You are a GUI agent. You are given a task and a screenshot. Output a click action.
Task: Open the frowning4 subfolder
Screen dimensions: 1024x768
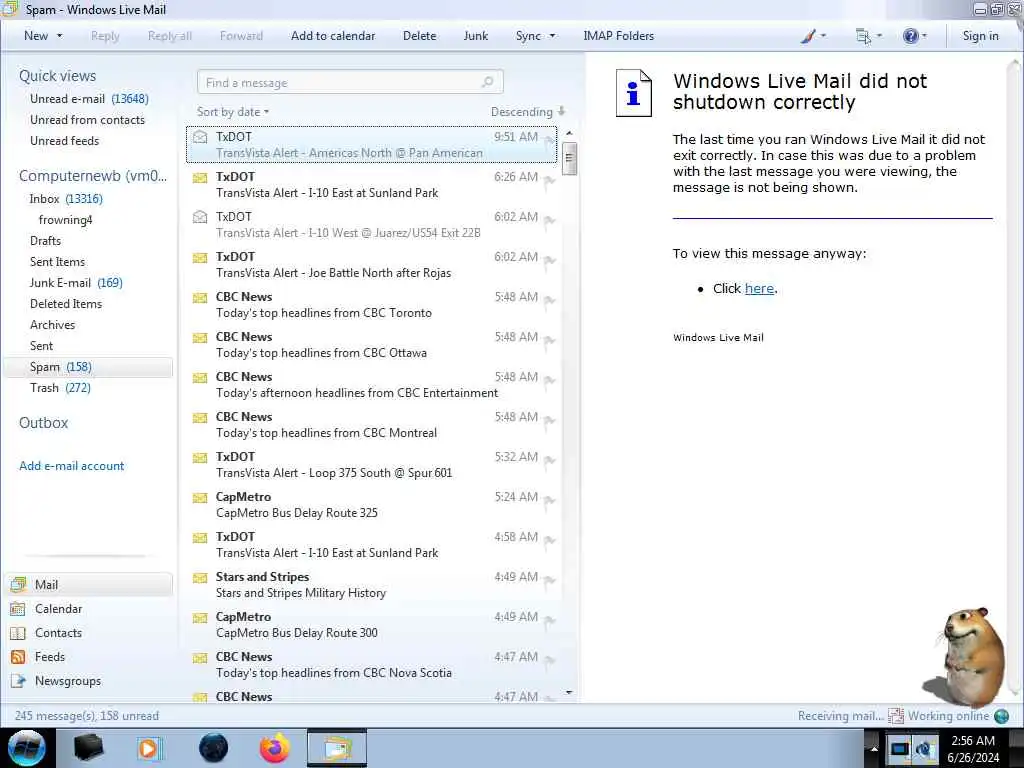65,219
